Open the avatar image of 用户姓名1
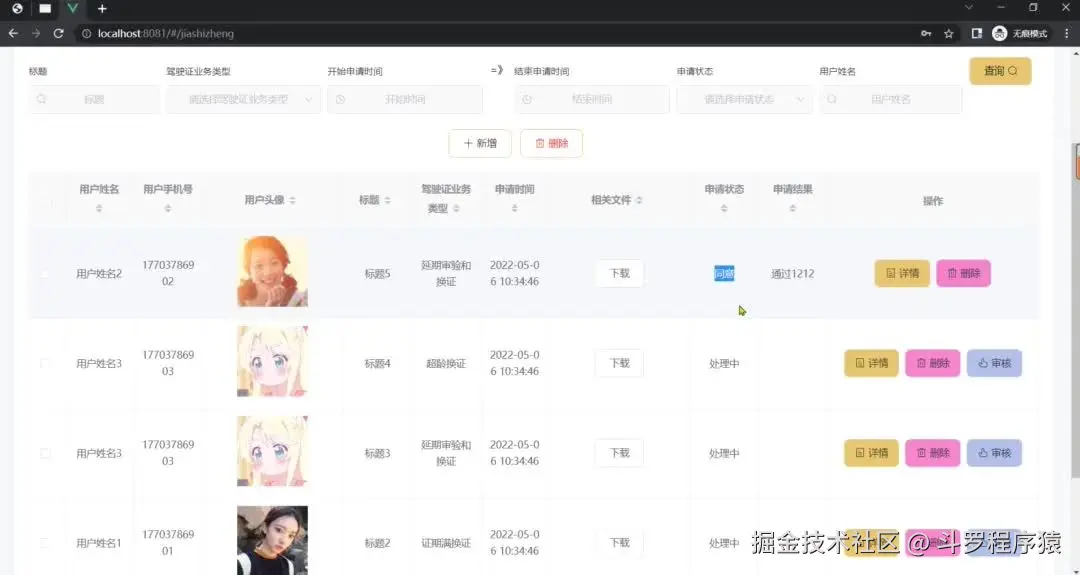 [x=273, y=541]
